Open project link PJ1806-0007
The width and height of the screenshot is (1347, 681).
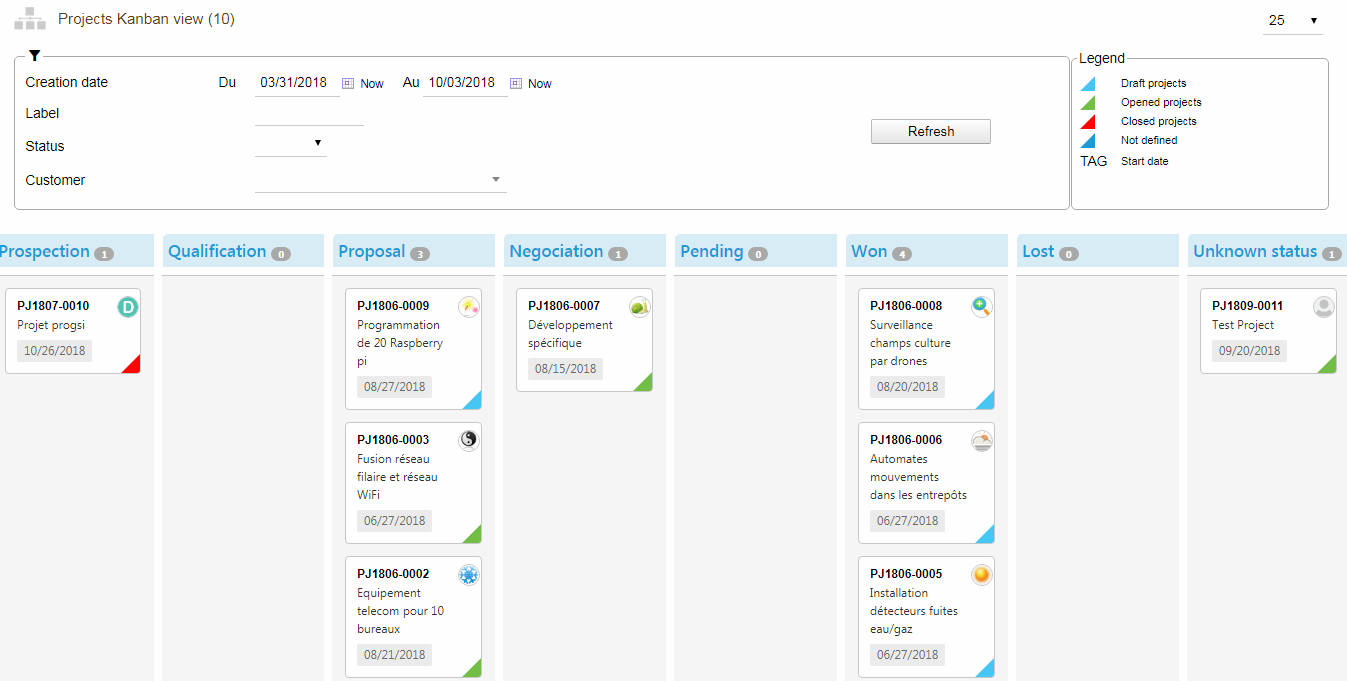(564, 306)
